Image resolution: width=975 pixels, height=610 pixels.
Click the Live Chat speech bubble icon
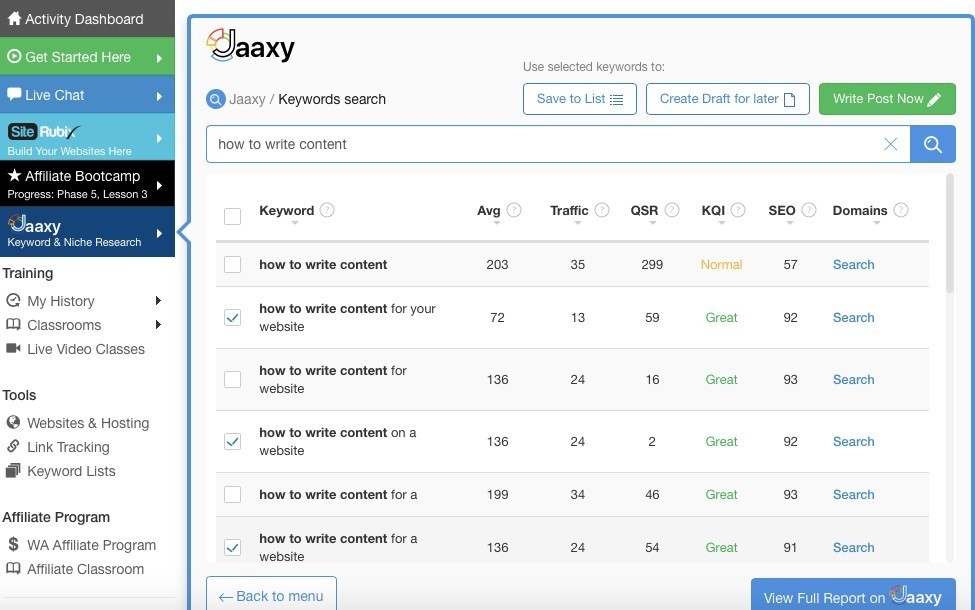tap(14, 95)
